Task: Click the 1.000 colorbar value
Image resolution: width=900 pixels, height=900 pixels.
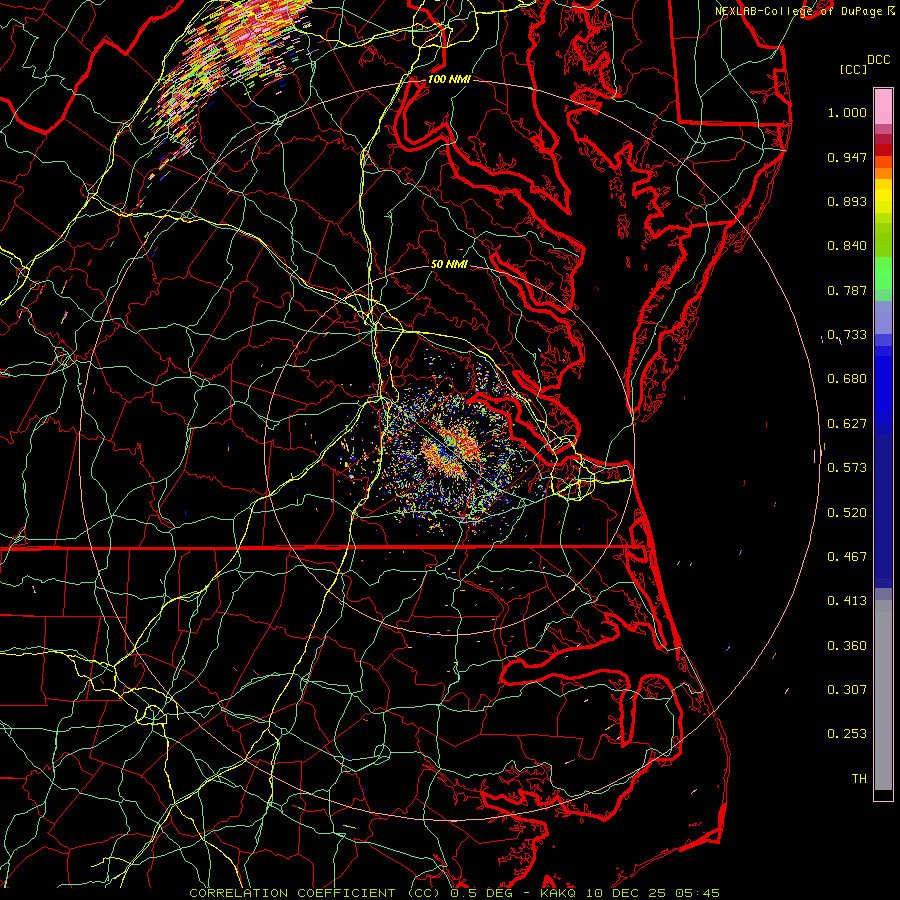Action: [x=847, y=112]
